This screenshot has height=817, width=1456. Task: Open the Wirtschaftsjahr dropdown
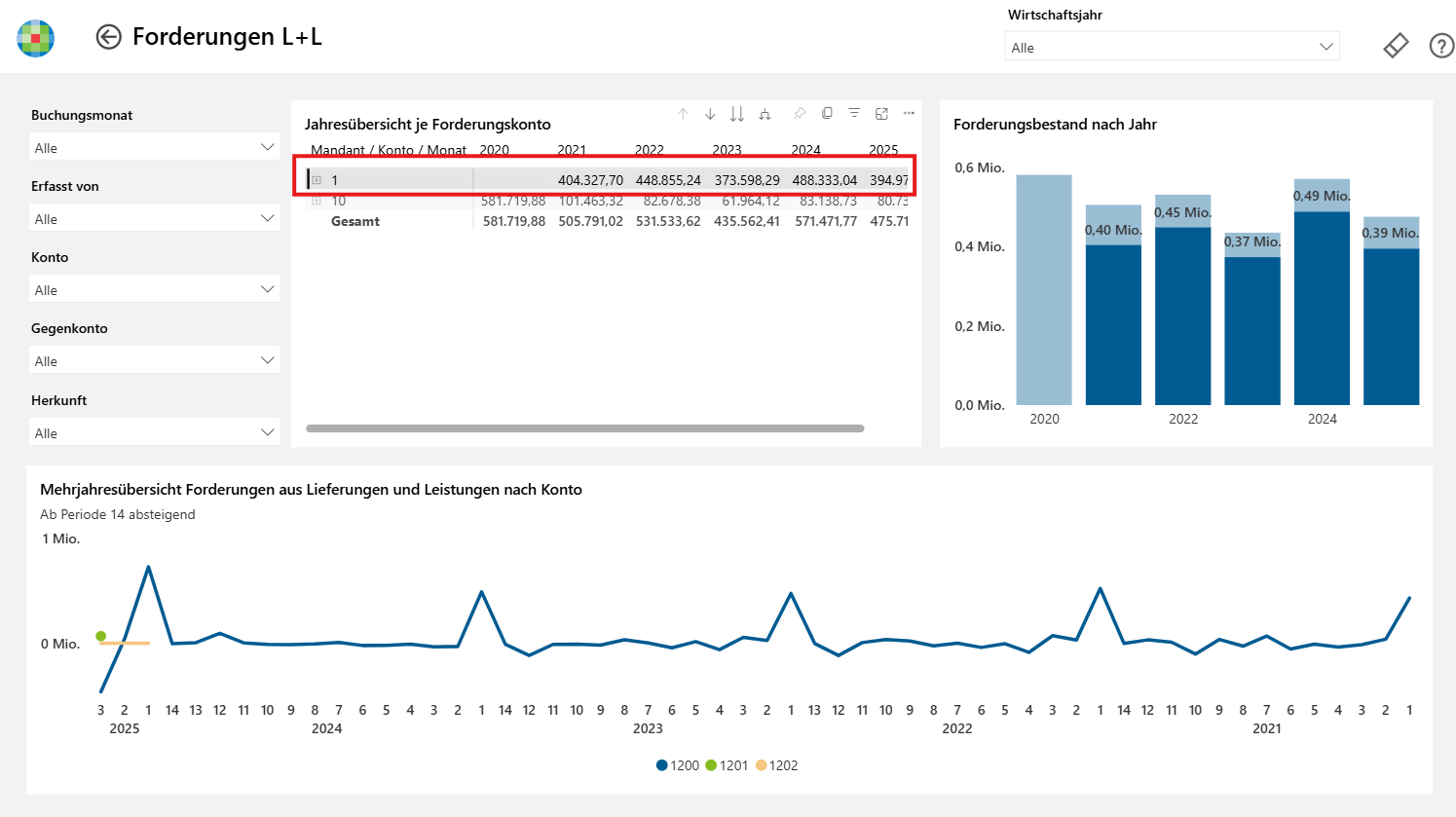click(1172, 47)
